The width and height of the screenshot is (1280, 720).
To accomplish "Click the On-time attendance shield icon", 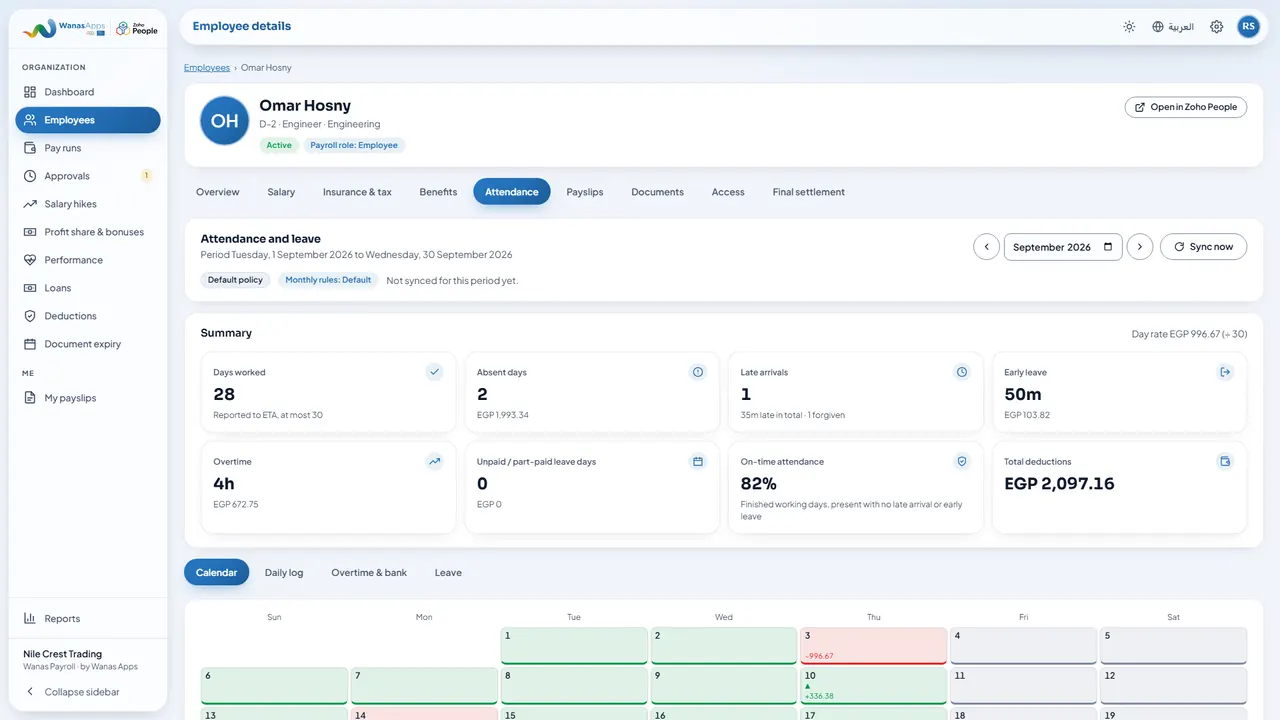I will pyautogui.click(x=962, y=462).
